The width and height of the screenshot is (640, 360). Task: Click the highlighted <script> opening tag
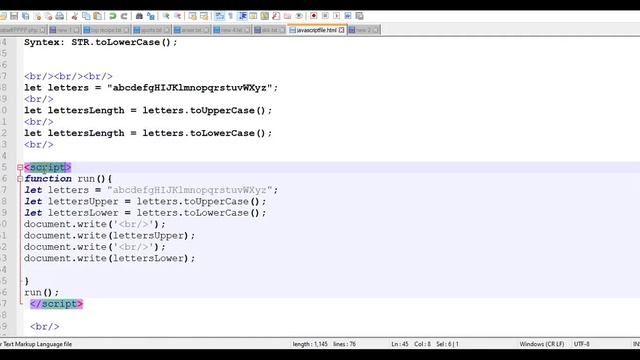[x=47, y=167]
